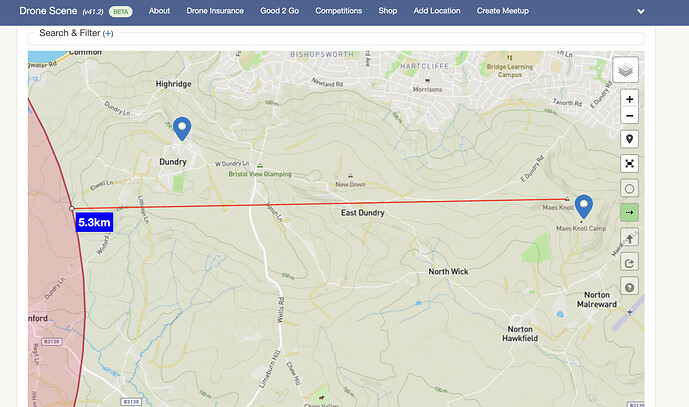Expand the Search & Filter panel
Viewport: 689px width, 407px height.
tap(108, 33)
